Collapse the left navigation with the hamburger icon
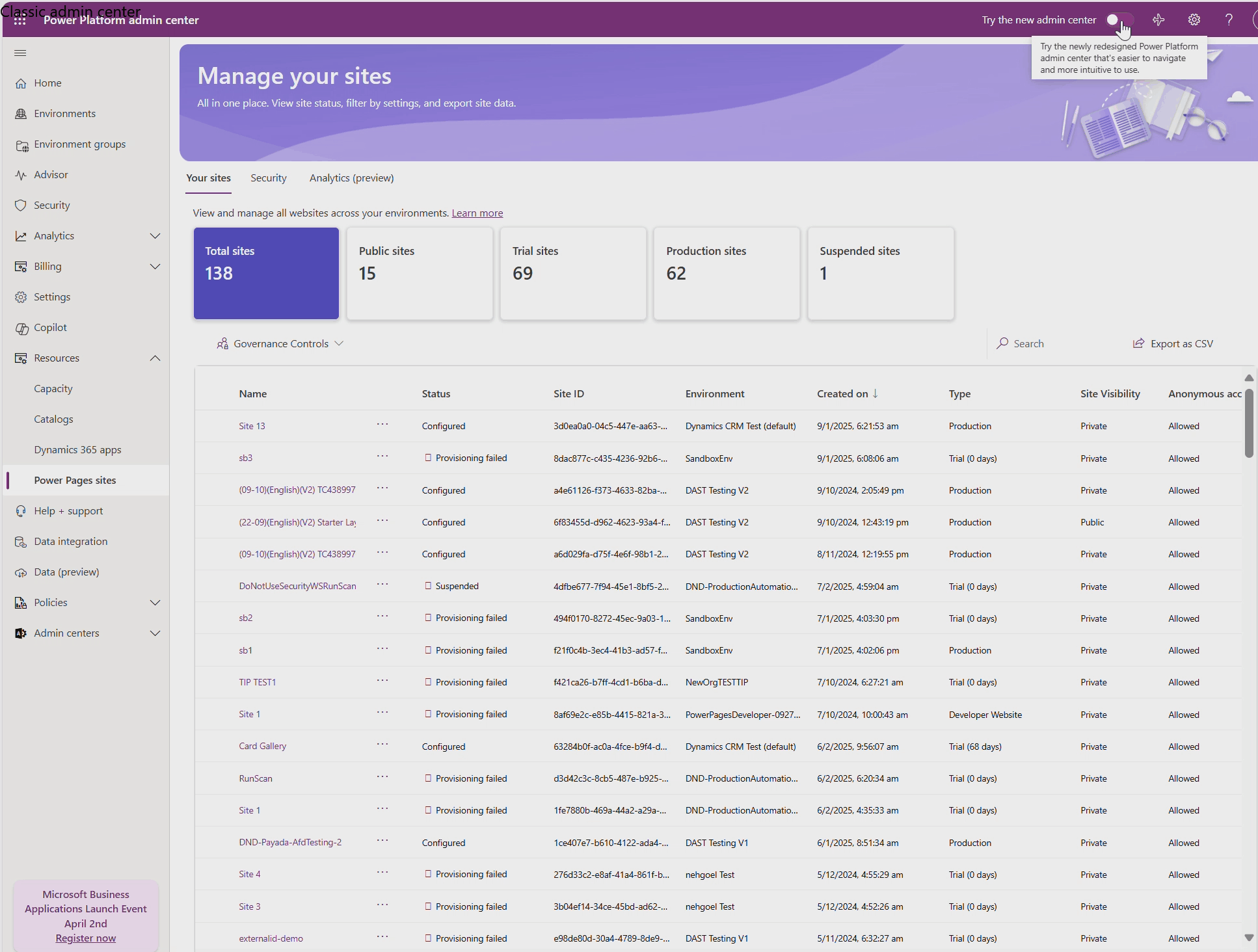Image resolution: width=1258 pixels, height=952 pixels. pos(20,53)
